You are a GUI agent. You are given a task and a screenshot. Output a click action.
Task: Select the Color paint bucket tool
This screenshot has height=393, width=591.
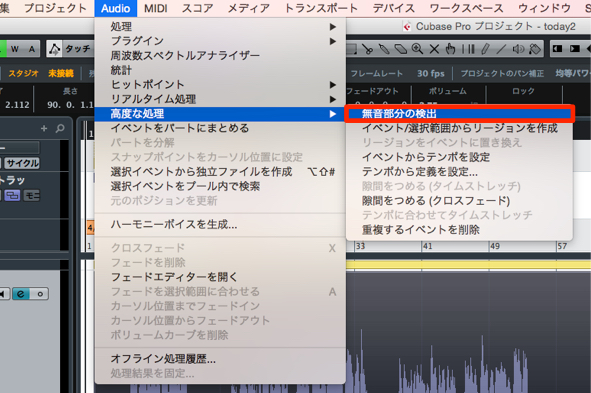point(535,49)
